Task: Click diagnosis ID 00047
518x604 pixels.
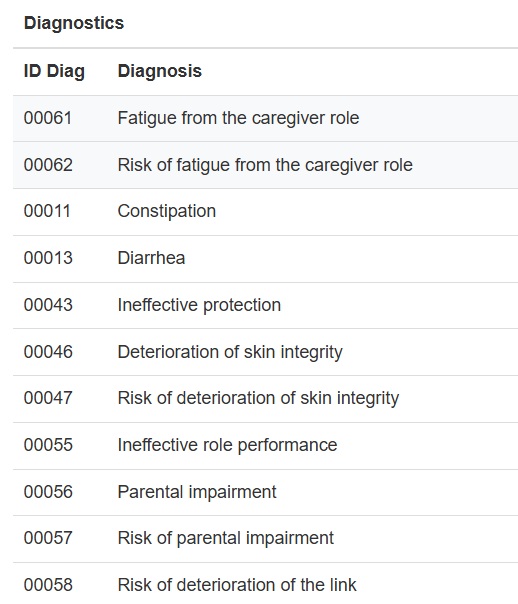Action: click(x=48, y=398)
